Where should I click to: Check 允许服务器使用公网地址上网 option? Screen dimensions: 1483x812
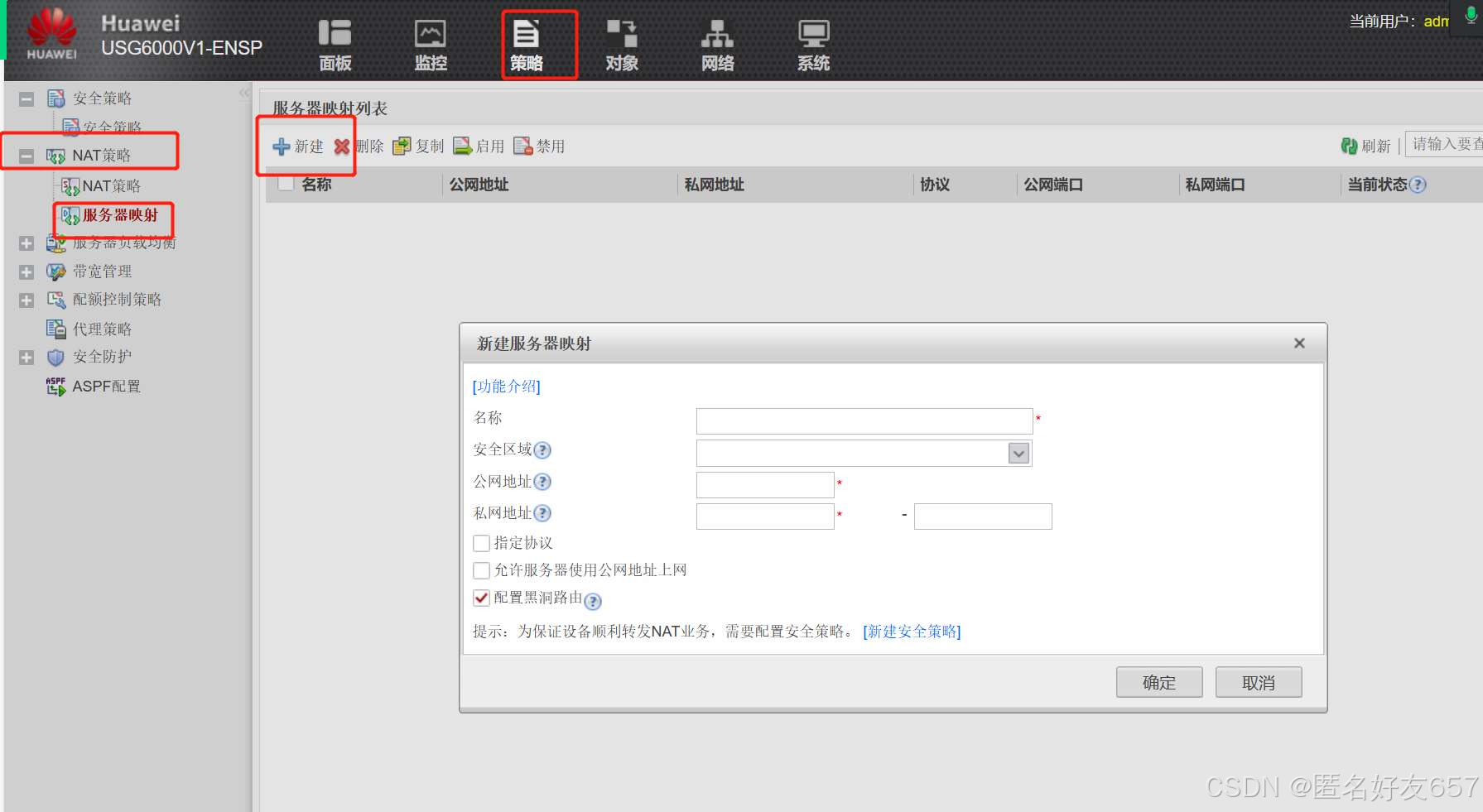pyautogui.click(x=481, y=570)
